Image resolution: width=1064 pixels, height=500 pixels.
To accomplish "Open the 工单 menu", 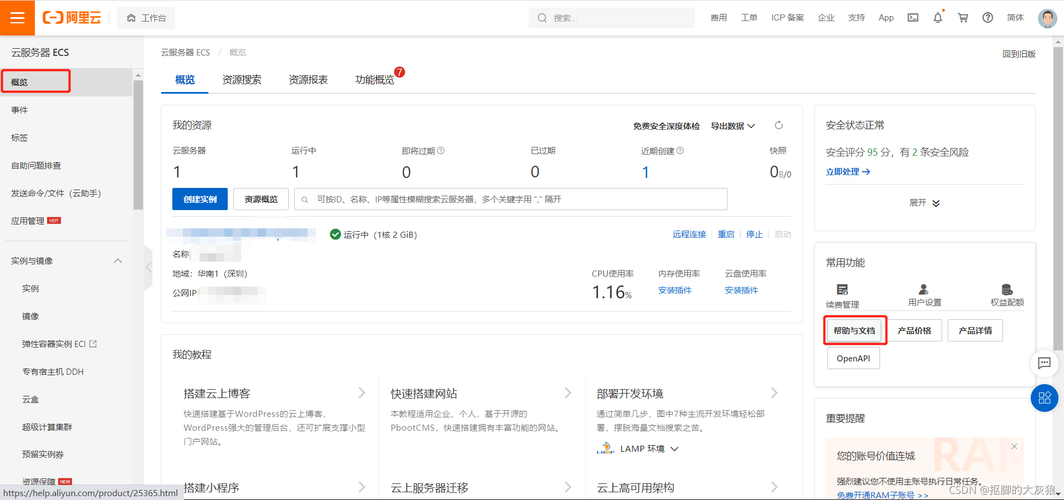I will (749, 18).
